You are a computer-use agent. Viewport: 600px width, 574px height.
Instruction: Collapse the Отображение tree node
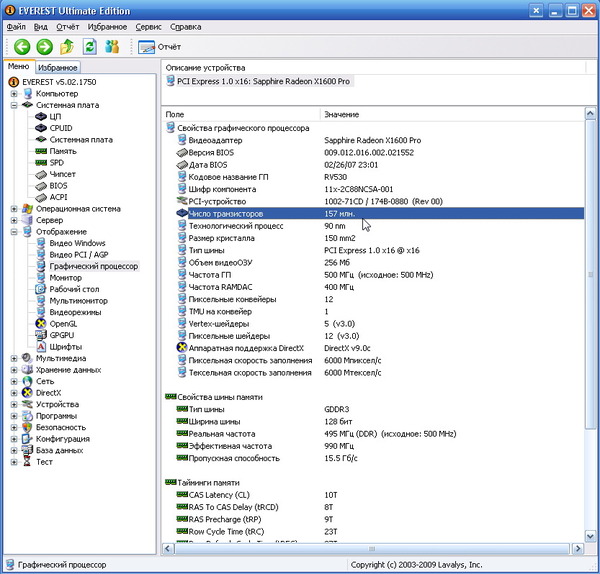(x=14, y=232)
